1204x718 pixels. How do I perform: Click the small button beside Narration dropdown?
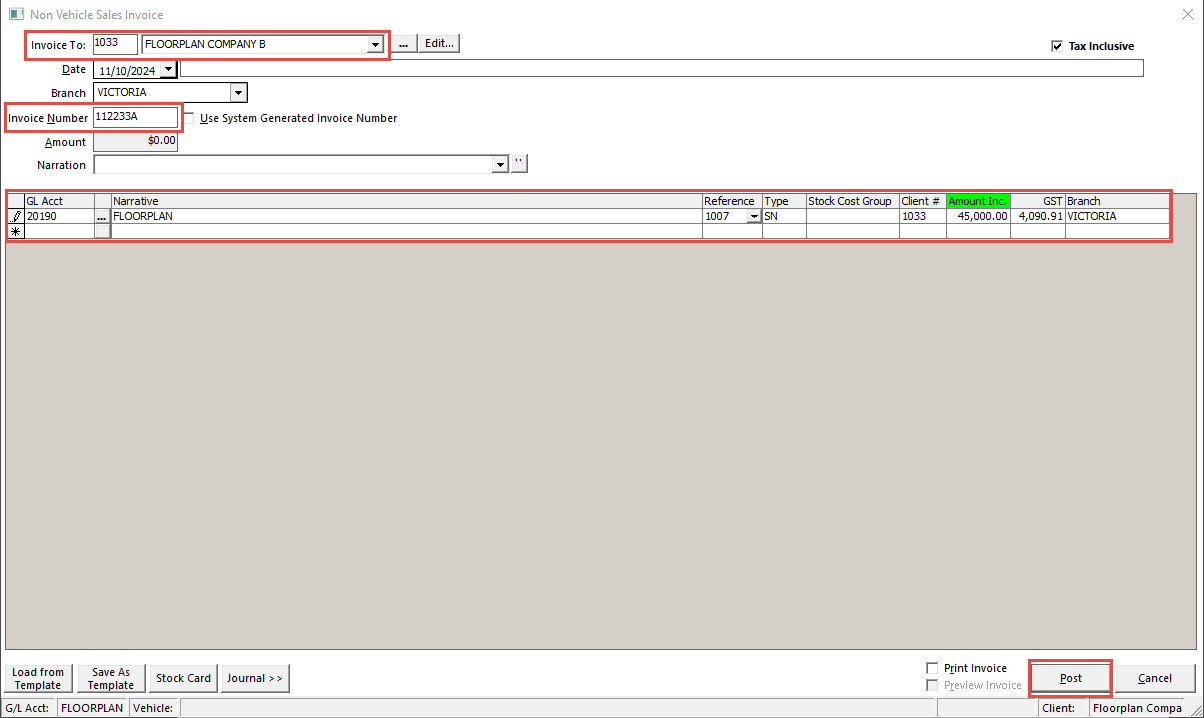click(x=519, y=164)
